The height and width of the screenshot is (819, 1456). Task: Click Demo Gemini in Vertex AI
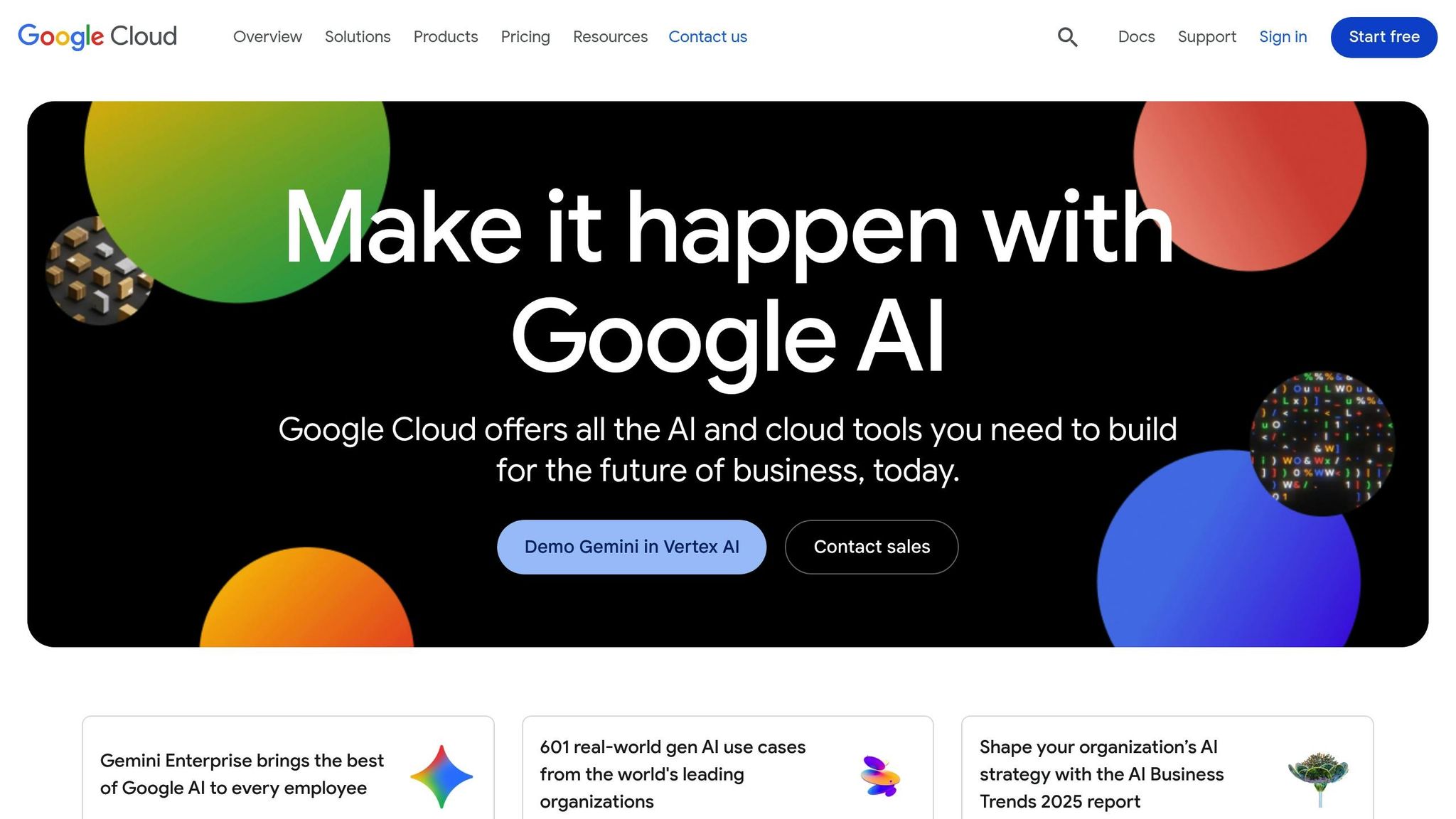click(x=631, y=547)
